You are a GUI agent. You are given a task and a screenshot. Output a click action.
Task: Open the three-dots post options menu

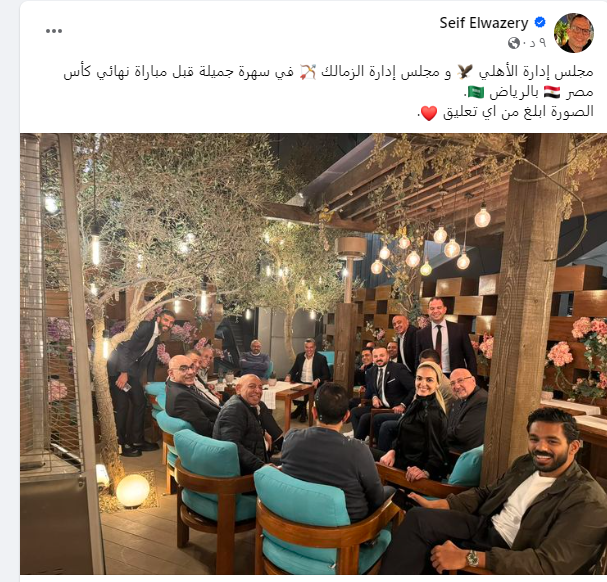pyautogui.click(x=54, y=31)
